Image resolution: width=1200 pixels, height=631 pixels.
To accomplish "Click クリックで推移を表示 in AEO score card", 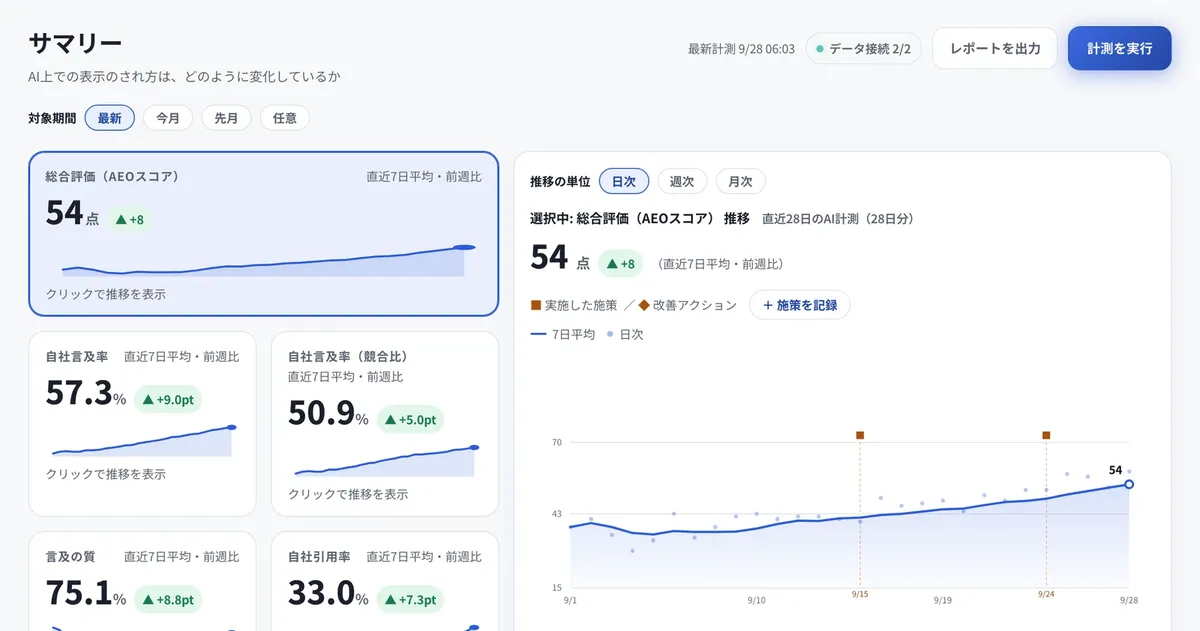I will click(106, 294).
